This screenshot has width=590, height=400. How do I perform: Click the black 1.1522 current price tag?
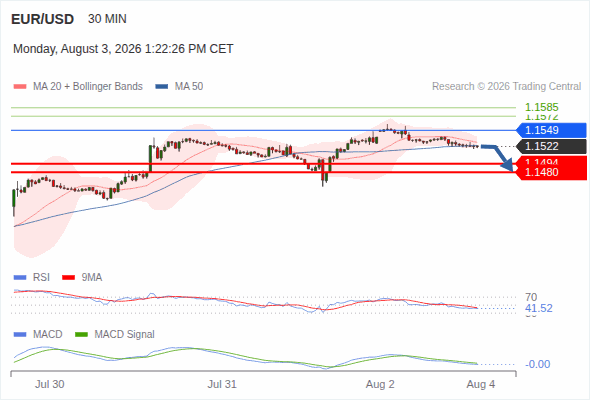(551, 146)
